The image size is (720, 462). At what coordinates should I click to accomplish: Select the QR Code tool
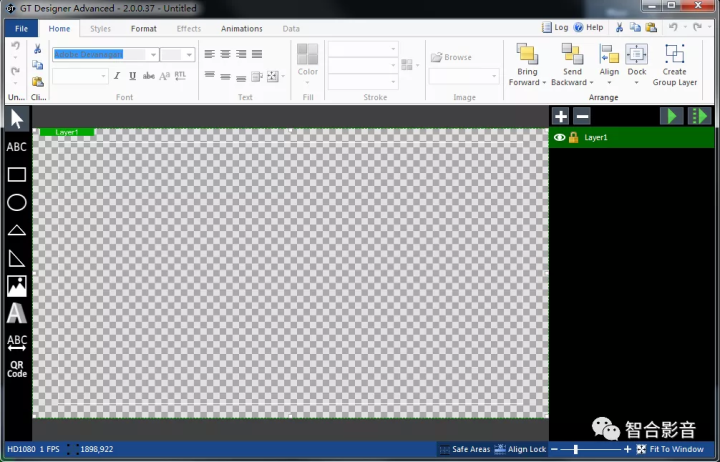(17, 369)
